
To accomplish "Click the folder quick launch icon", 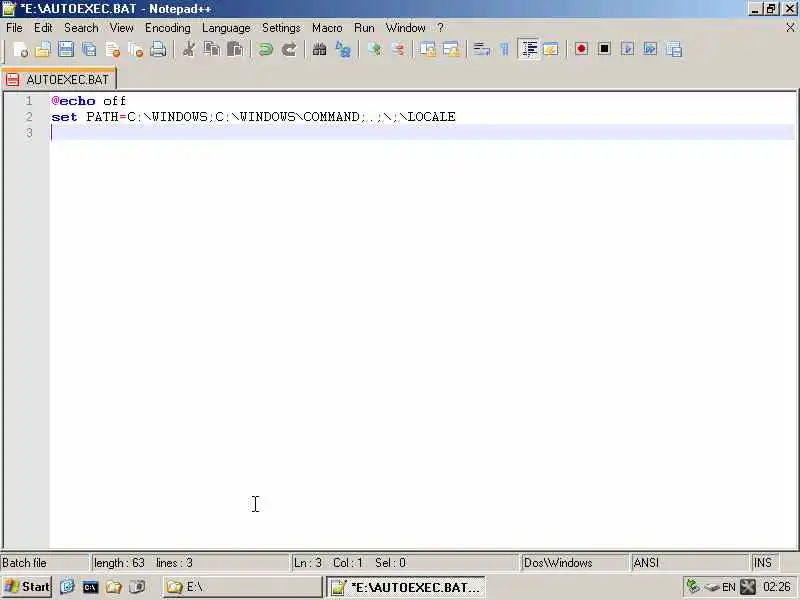I will point(113,587).
